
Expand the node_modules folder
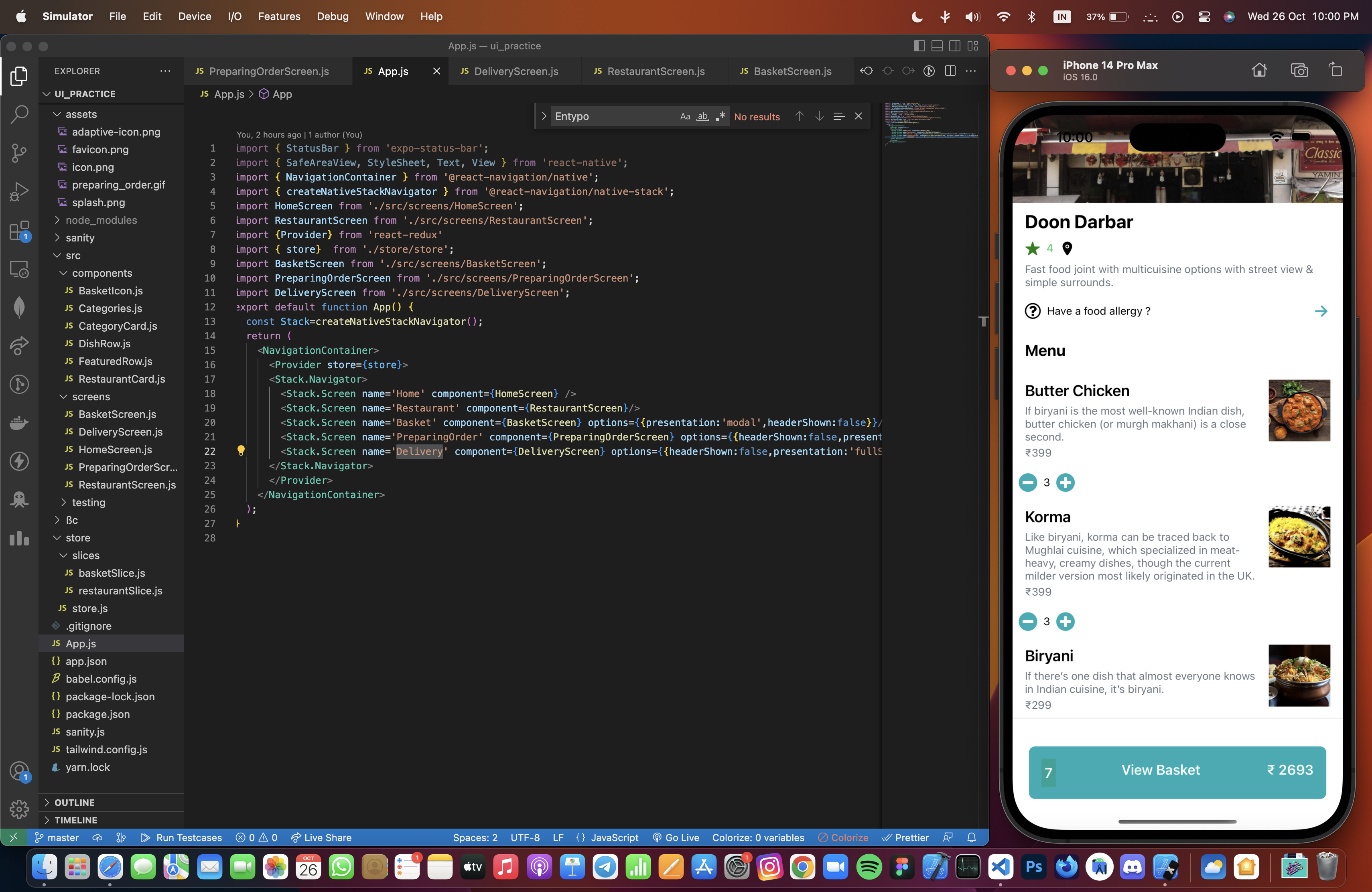click(x=57, y=219)
